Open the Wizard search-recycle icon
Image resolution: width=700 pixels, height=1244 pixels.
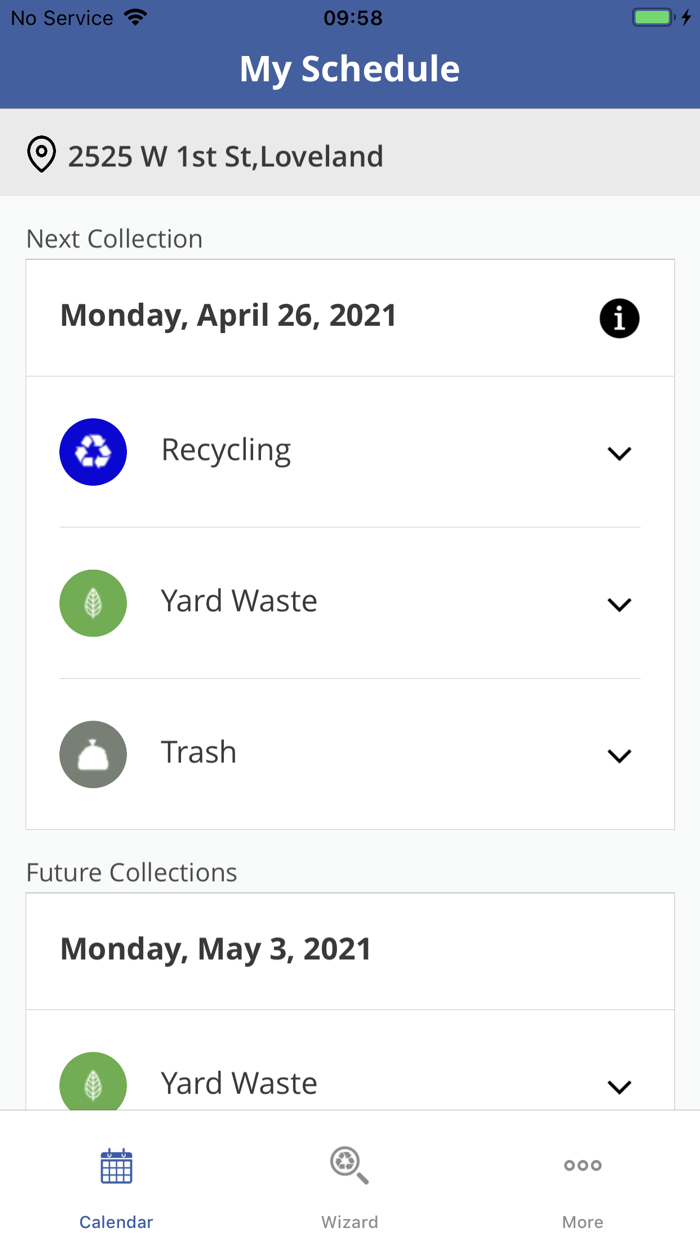pyautogui.click(x=349, y=1165)
